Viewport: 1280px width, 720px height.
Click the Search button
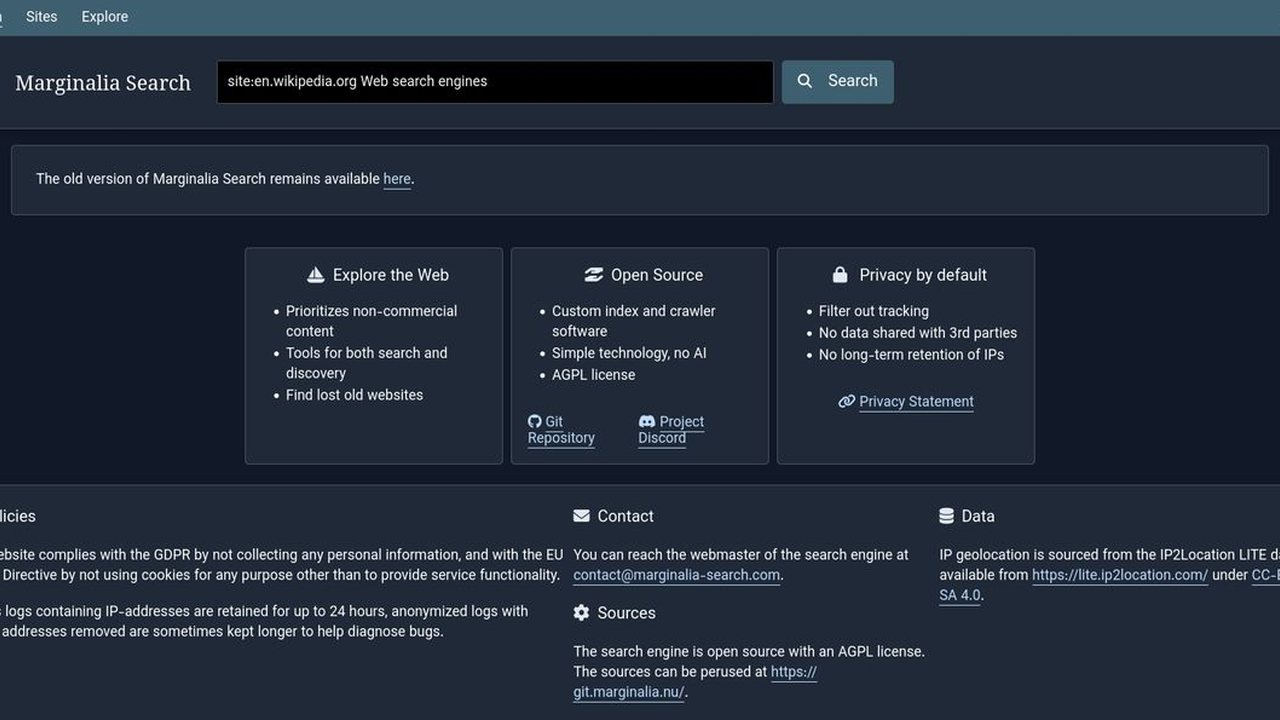(x=838, y=82)
